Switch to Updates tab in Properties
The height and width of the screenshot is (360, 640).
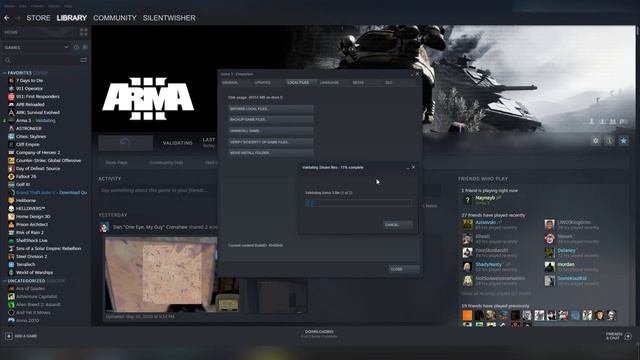(262, 82)
